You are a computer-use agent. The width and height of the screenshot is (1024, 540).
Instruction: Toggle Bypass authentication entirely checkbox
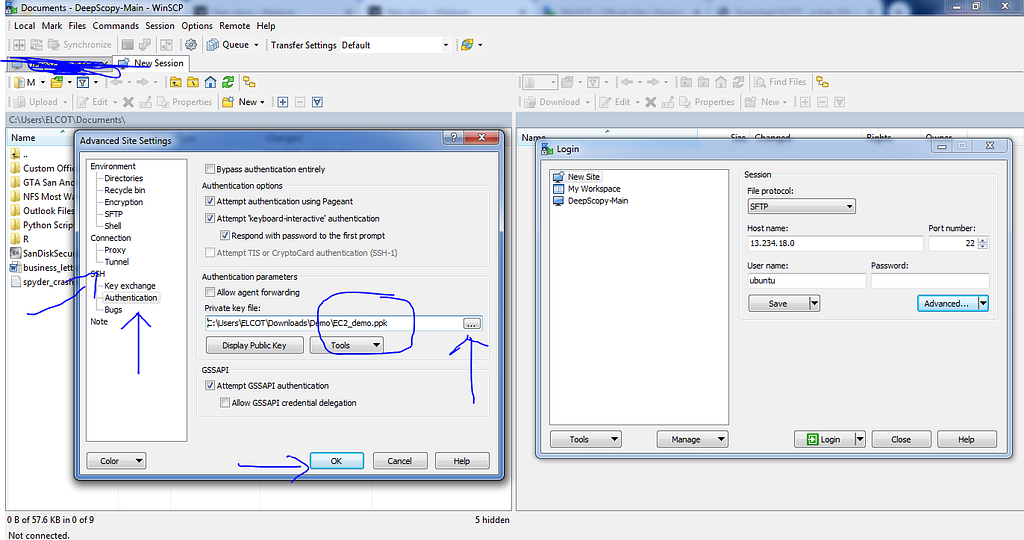pos(210,169)
